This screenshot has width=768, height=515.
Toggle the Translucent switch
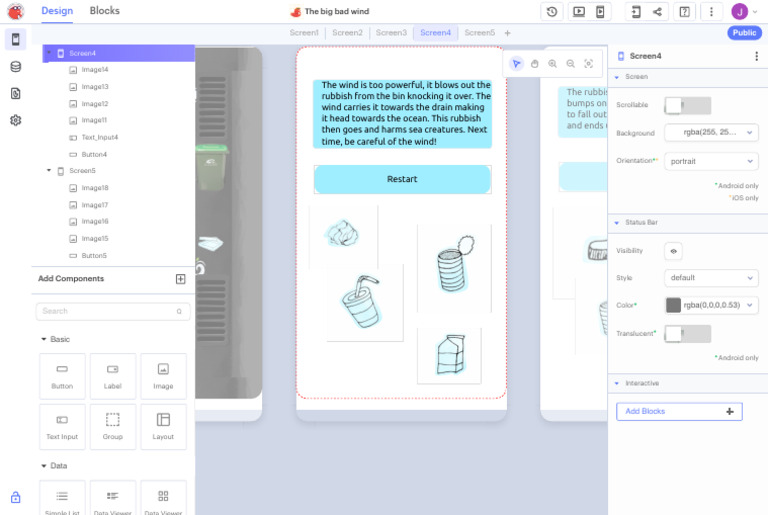click(688, 334)
